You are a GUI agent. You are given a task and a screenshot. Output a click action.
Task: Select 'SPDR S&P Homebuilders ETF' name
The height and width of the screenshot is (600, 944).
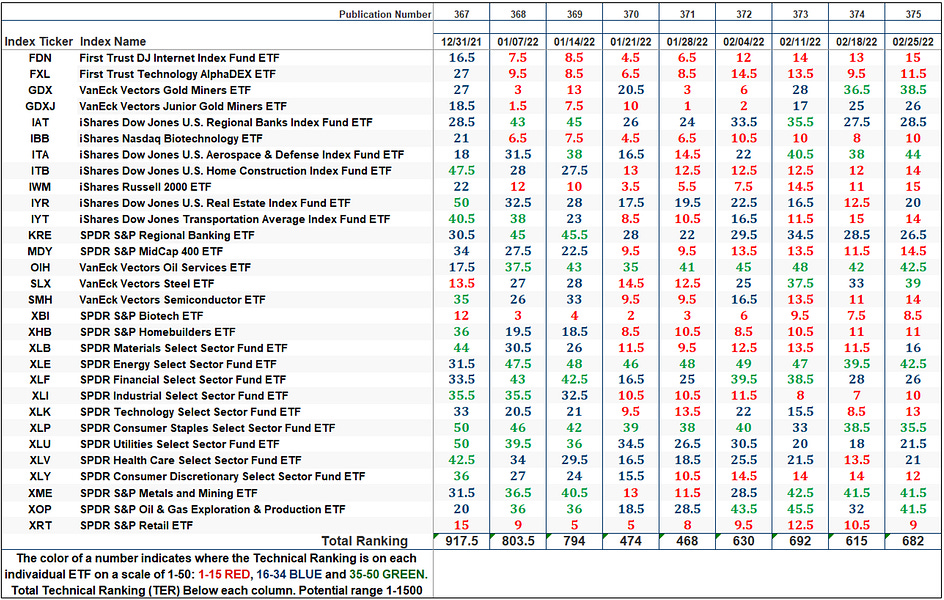[157, 332]
